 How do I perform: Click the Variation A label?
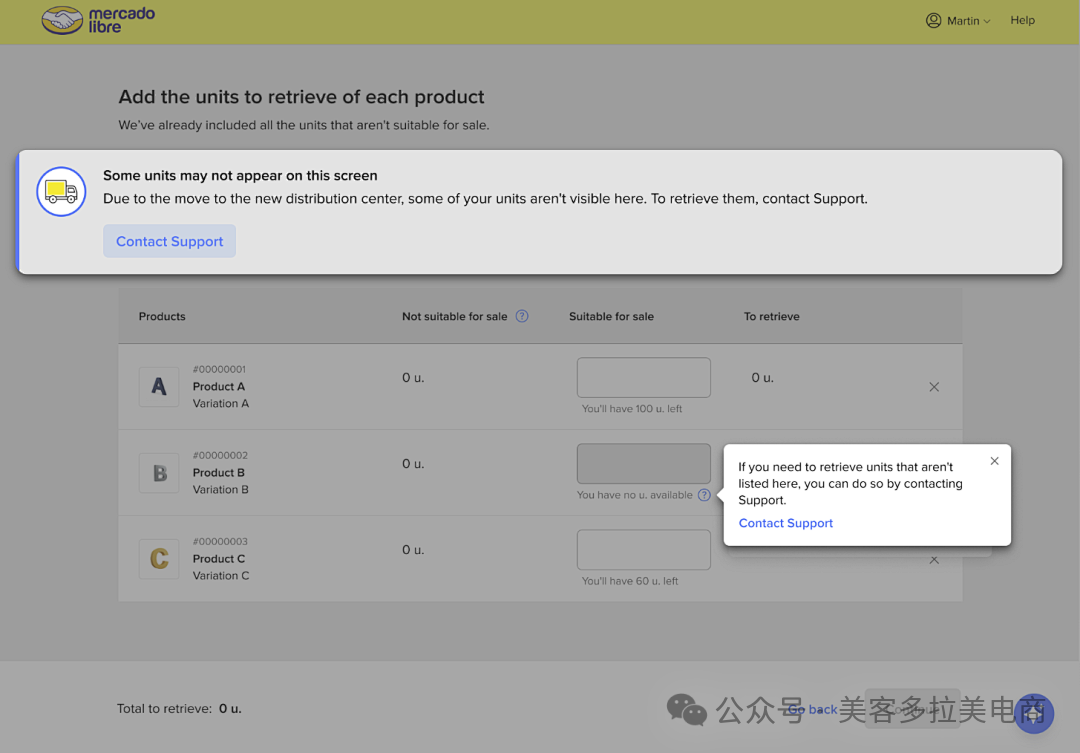pos(220,404)
